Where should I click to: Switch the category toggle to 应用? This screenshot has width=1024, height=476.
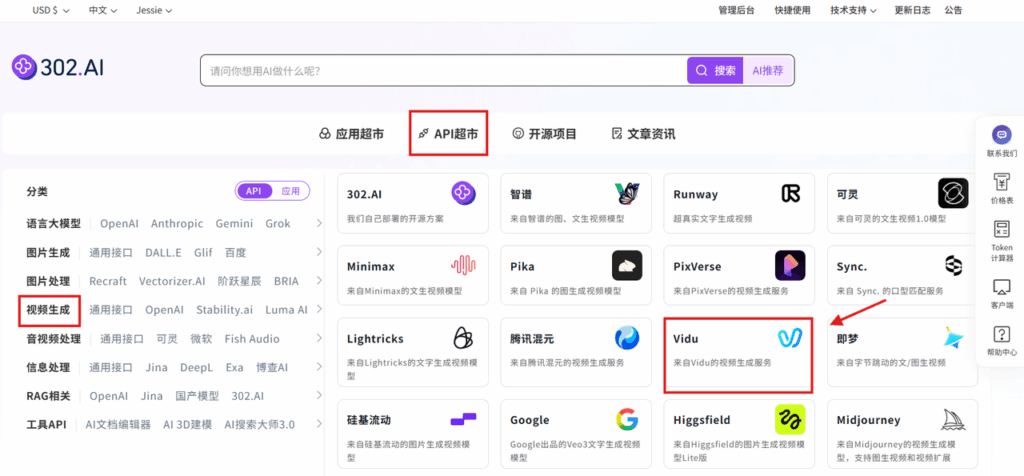pyautogui.click(x=290, y=191)
